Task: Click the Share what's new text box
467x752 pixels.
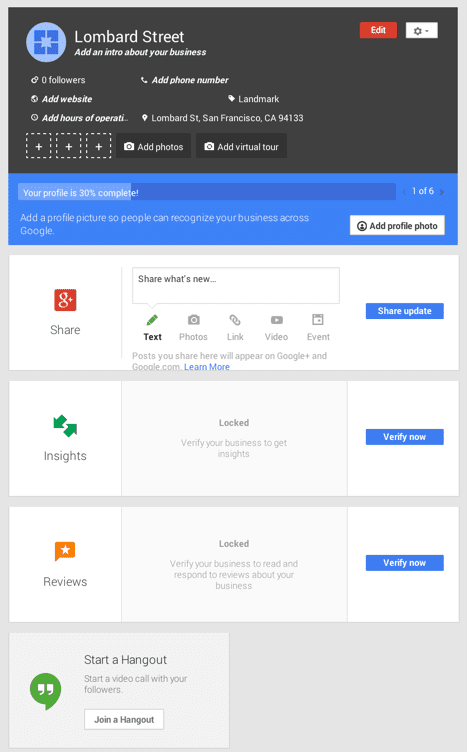Action: (236, 285)
